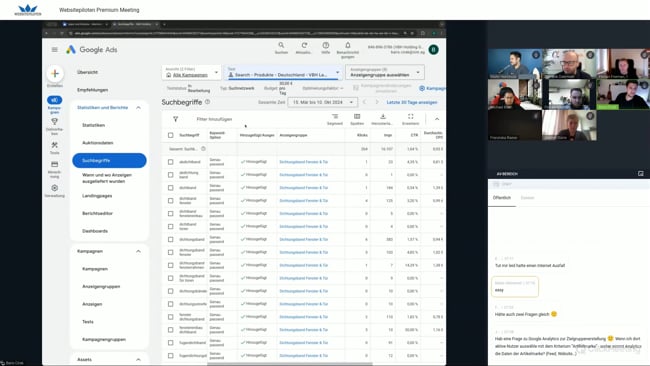
Task: Switch to the Öffentlich chat tab
Action: [502, 198]
